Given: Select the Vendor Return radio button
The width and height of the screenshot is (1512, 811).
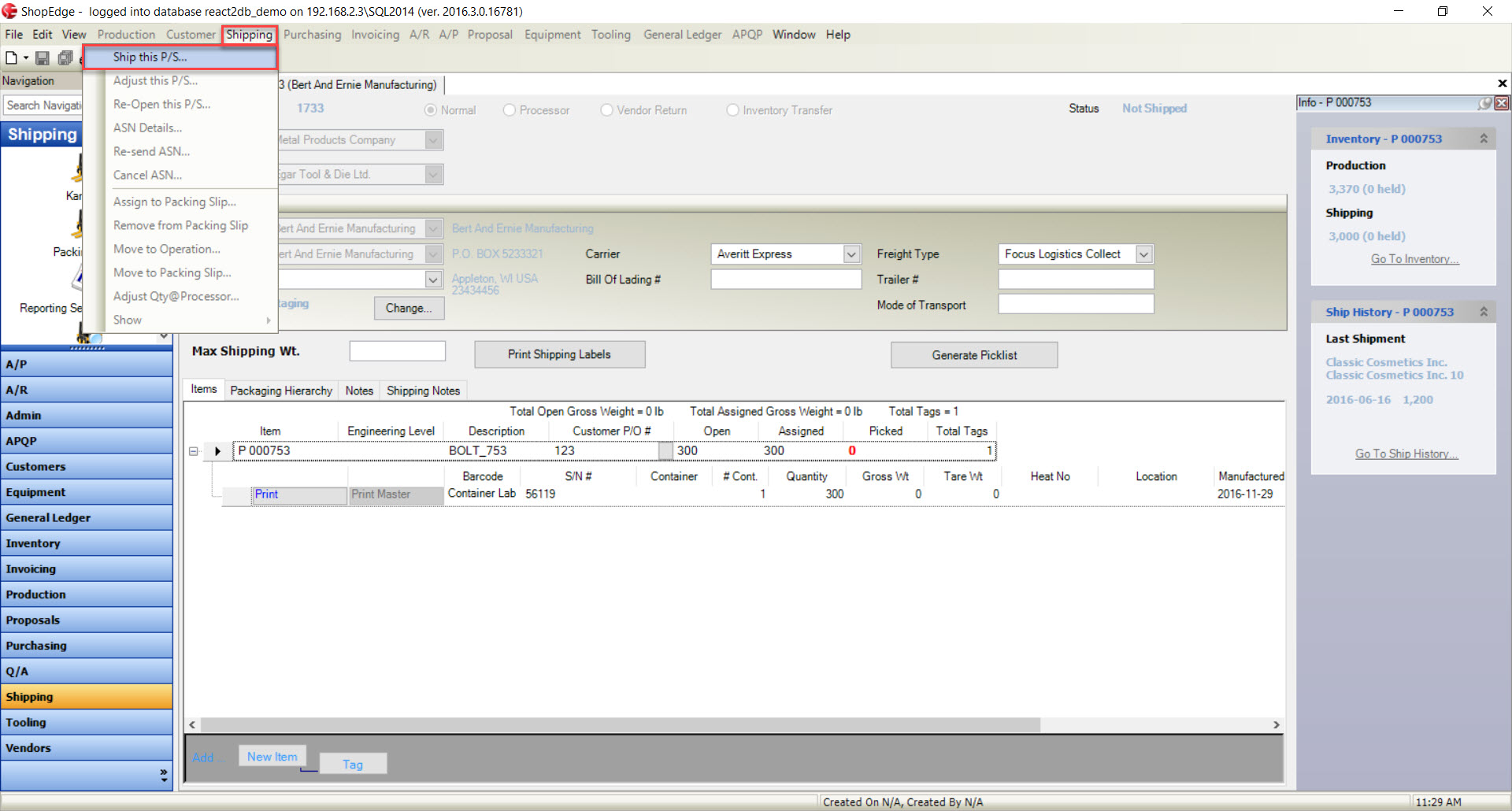Looking at the screenshot, I should point(606,110).
